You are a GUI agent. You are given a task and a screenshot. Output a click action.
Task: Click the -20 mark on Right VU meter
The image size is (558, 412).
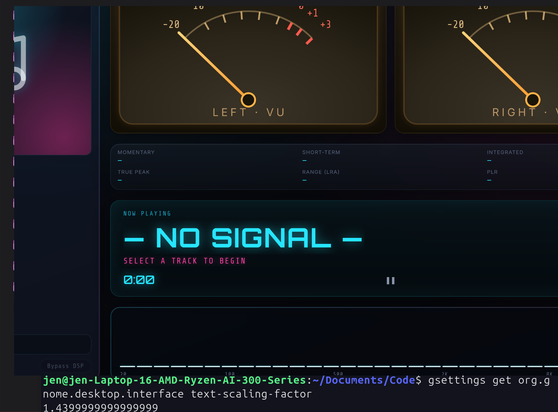coord(456,25)
